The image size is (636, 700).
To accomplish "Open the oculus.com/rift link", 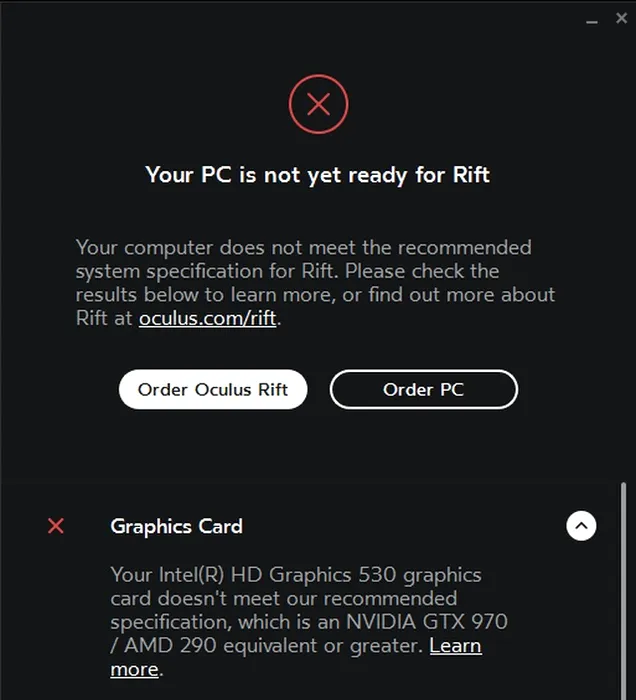I will [x=209, y=319].
